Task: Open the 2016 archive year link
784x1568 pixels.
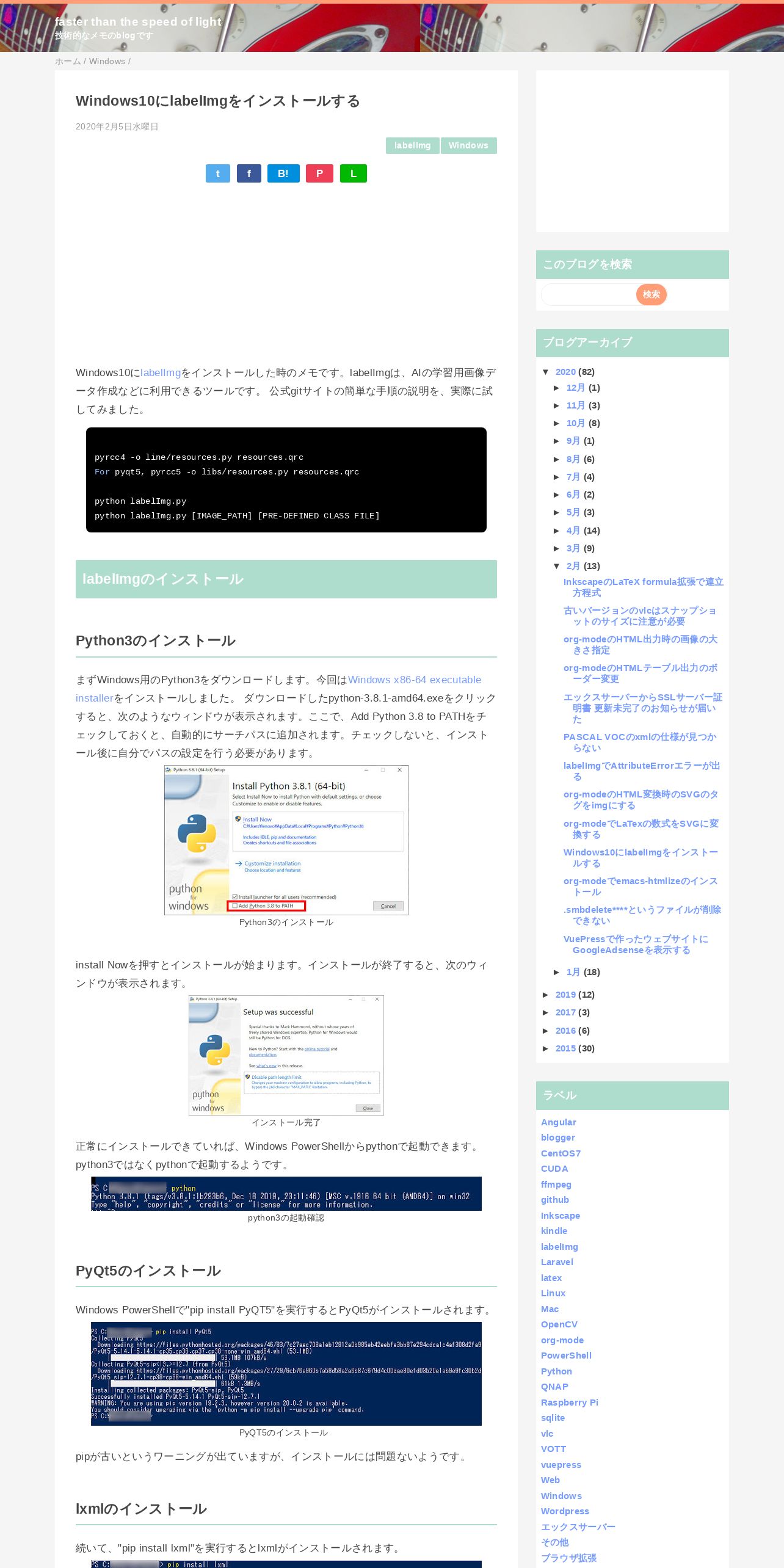Action: [565, 1031]
